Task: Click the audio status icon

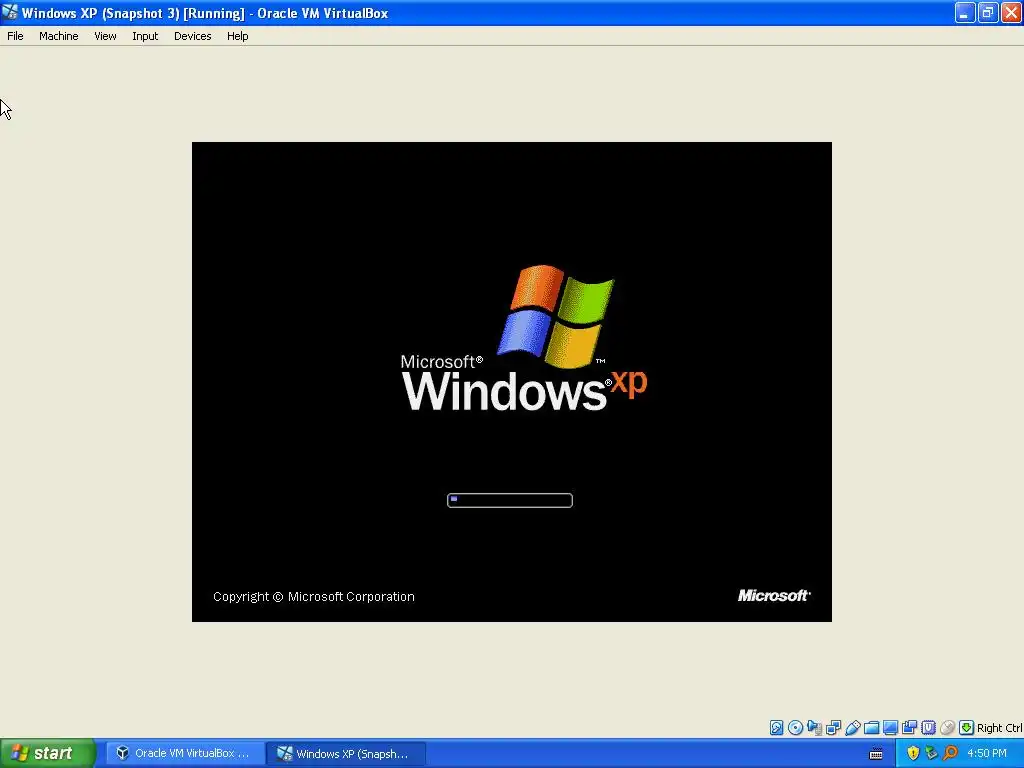Action: 814,728
